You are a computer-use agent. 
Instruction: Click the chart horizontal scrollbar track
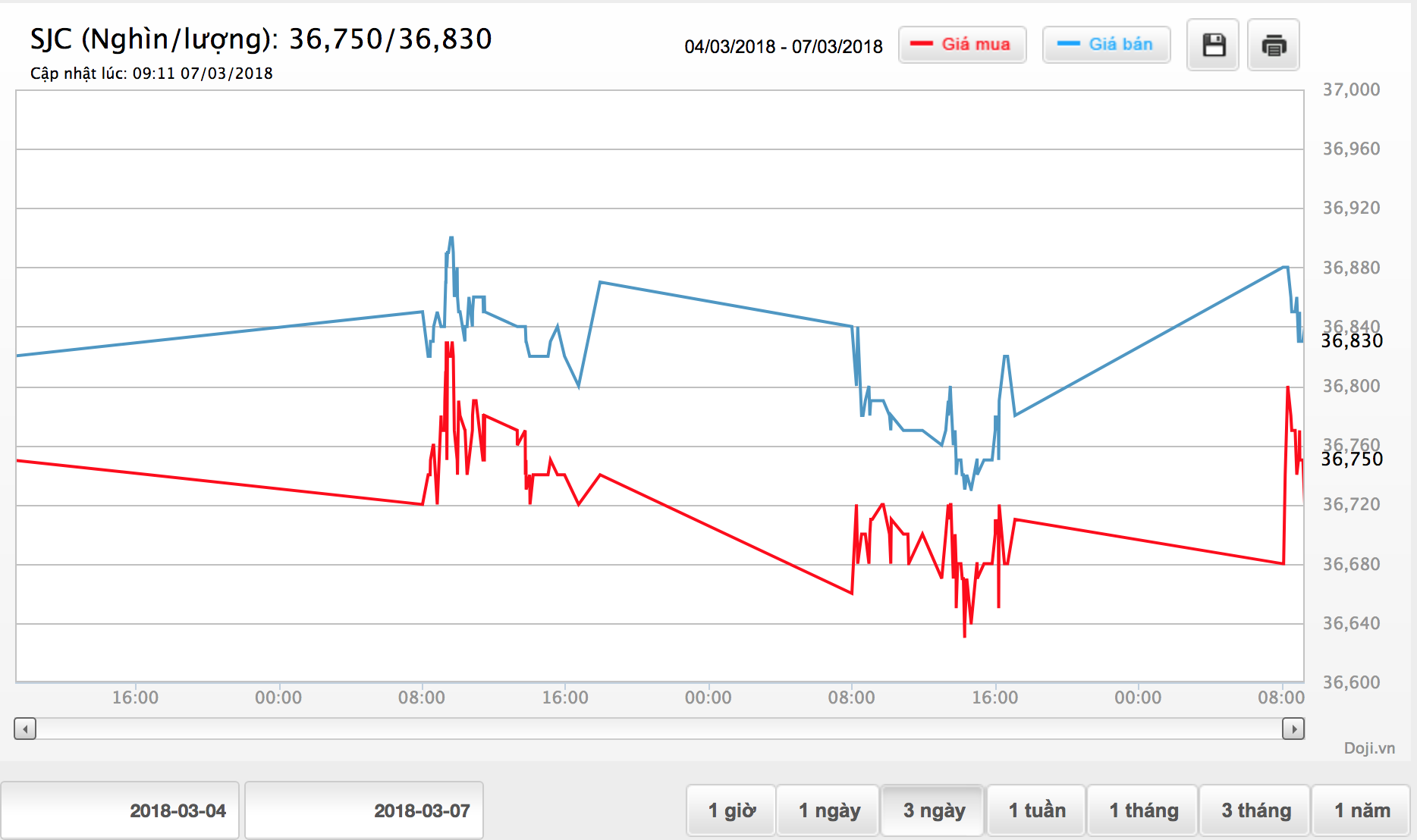coord(659,729)
